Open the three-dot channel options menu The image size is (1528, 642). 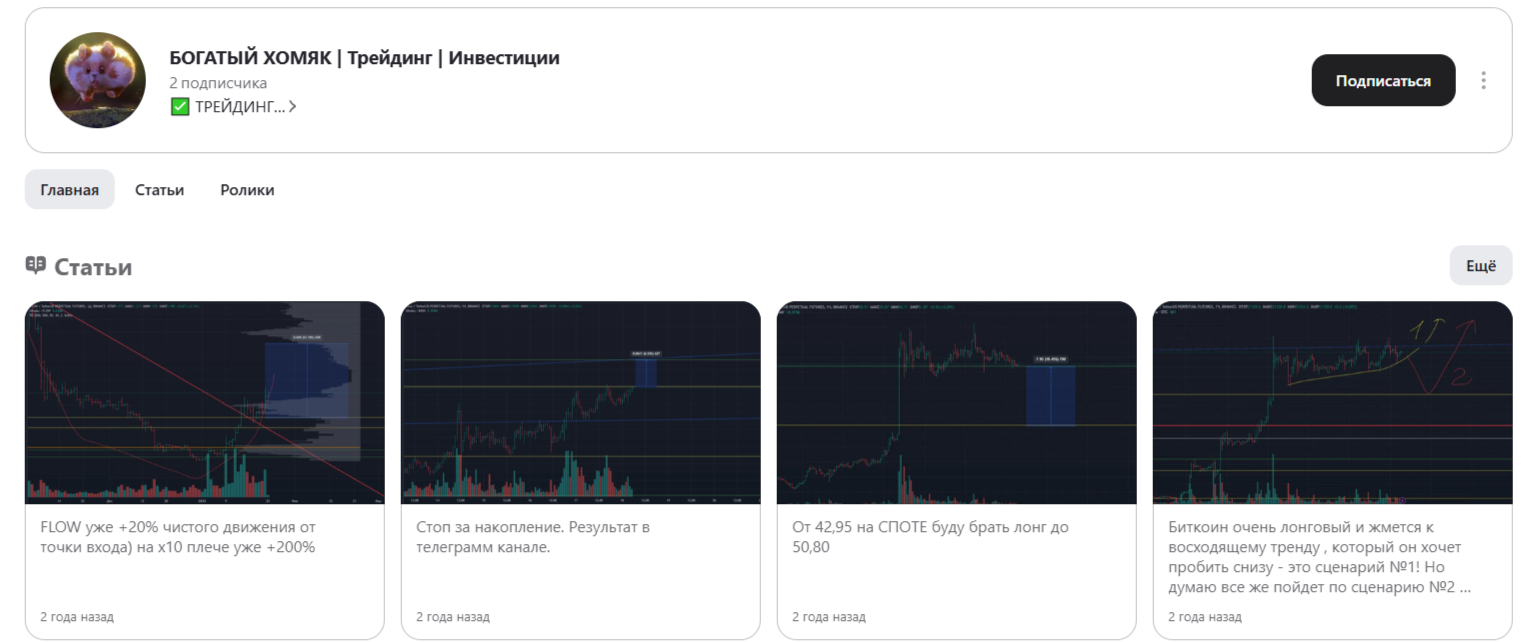(x=1483, y=80)
